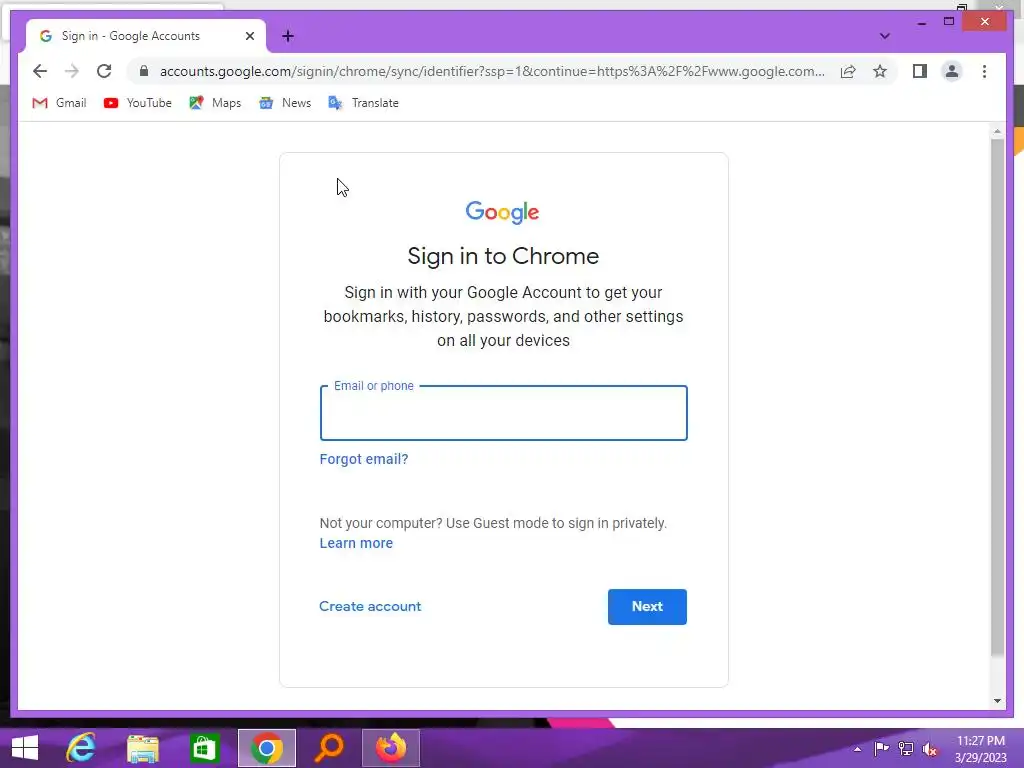Share this page via the share icon
The image size is (1024, 768).
(x=848, y=71)
